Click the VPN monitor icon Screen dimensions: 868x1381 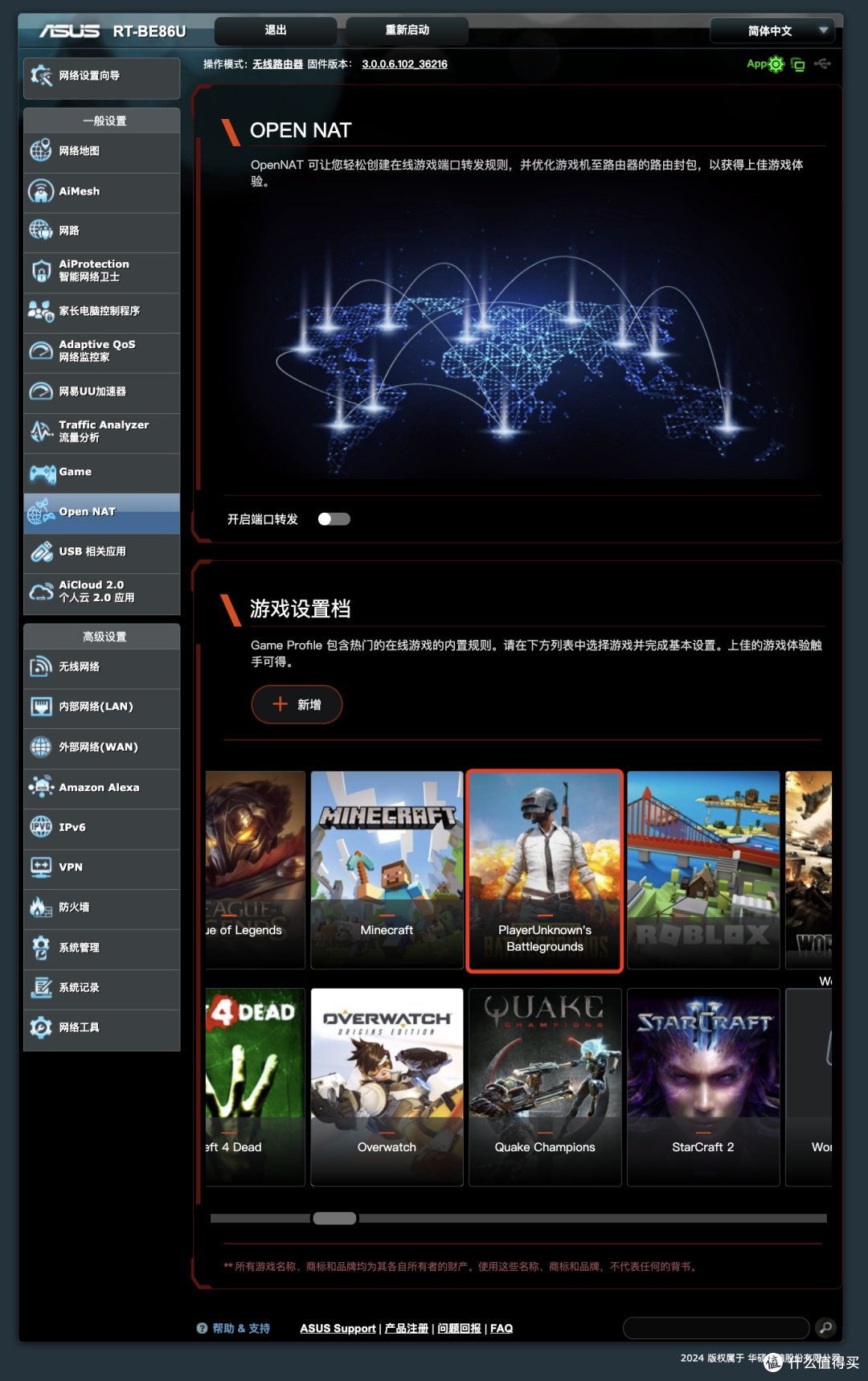[41, 867]
